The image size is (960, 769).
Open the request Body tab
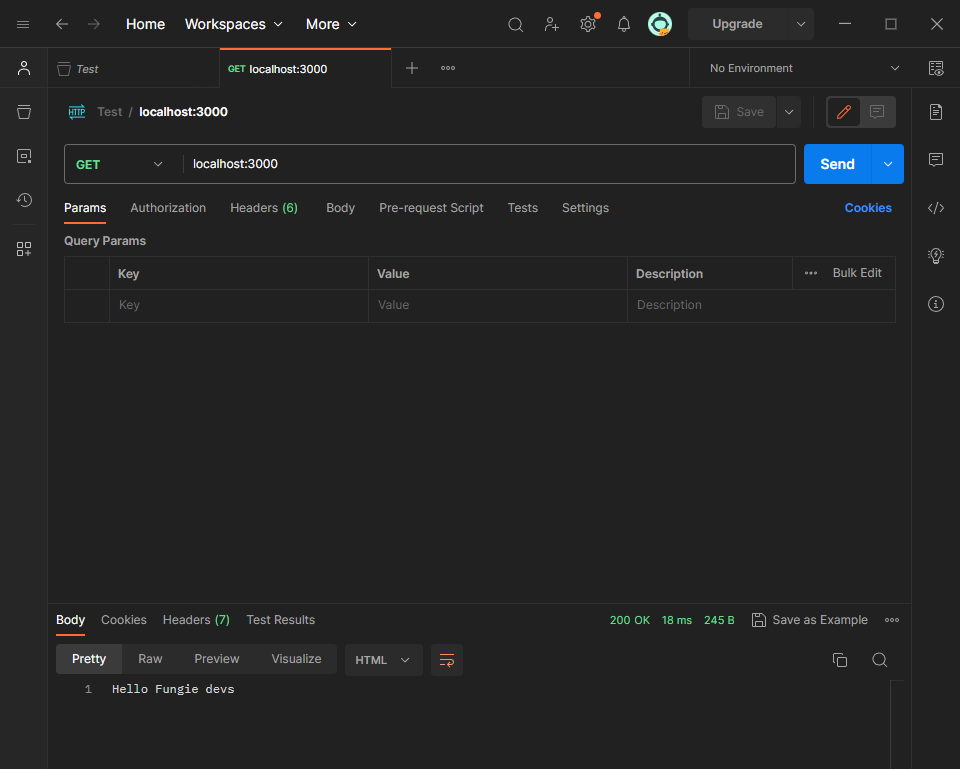click(340, 208)
